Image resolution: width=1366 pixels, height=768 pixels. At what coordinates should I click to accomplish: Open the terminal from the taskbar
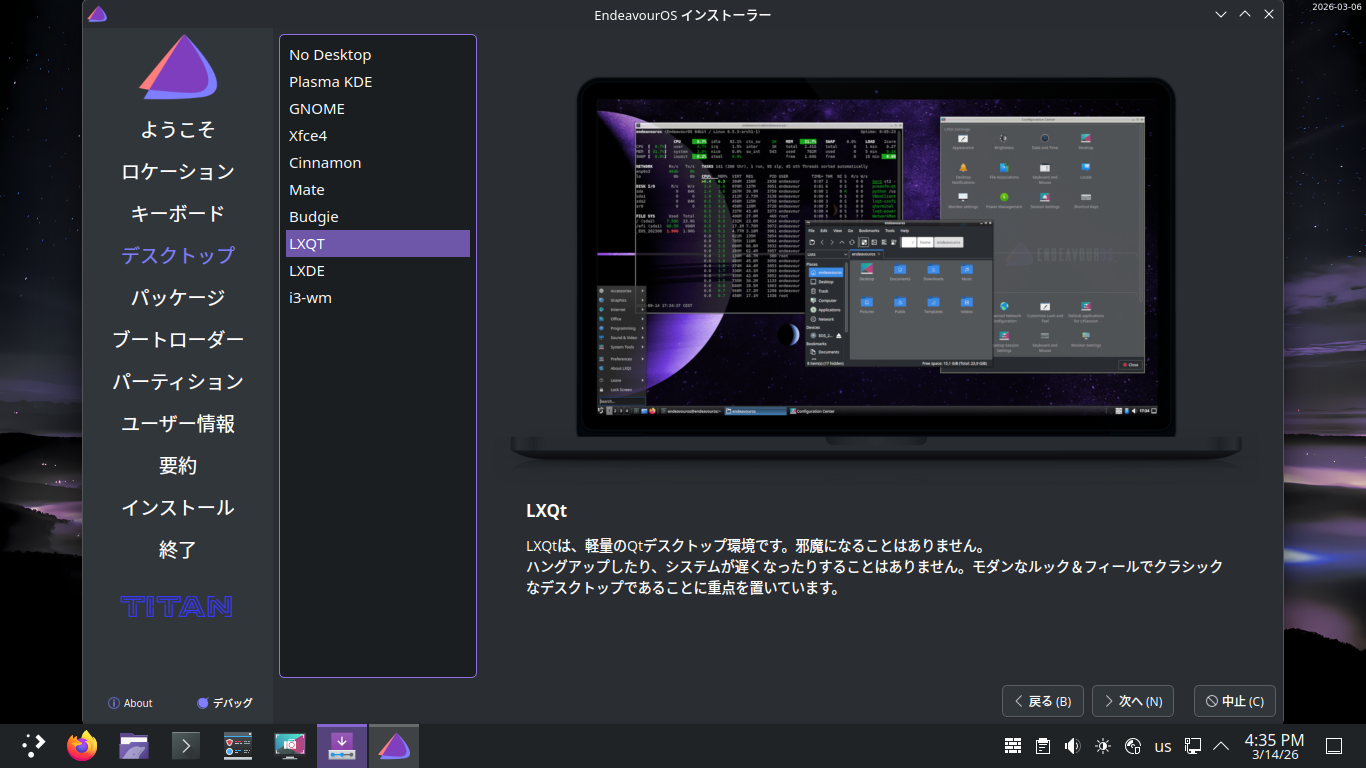(186, 746)
